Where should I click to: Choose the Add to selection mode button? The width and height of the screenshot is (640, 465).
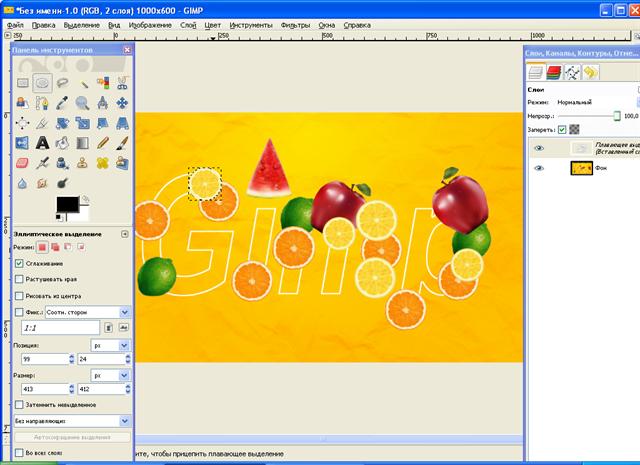[55, 247]
